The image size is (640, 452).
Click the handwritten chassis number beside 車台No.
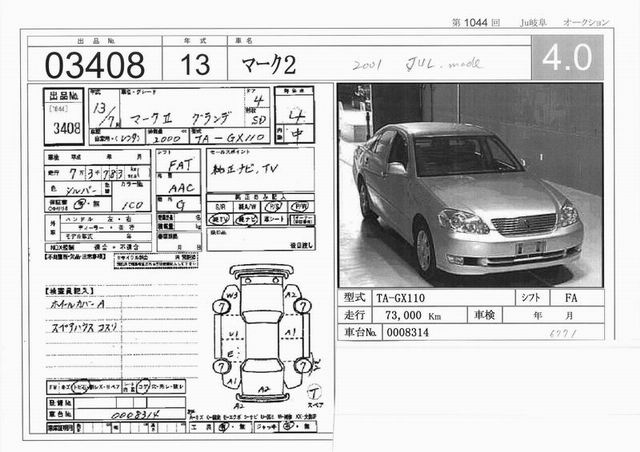pos(135,415)
